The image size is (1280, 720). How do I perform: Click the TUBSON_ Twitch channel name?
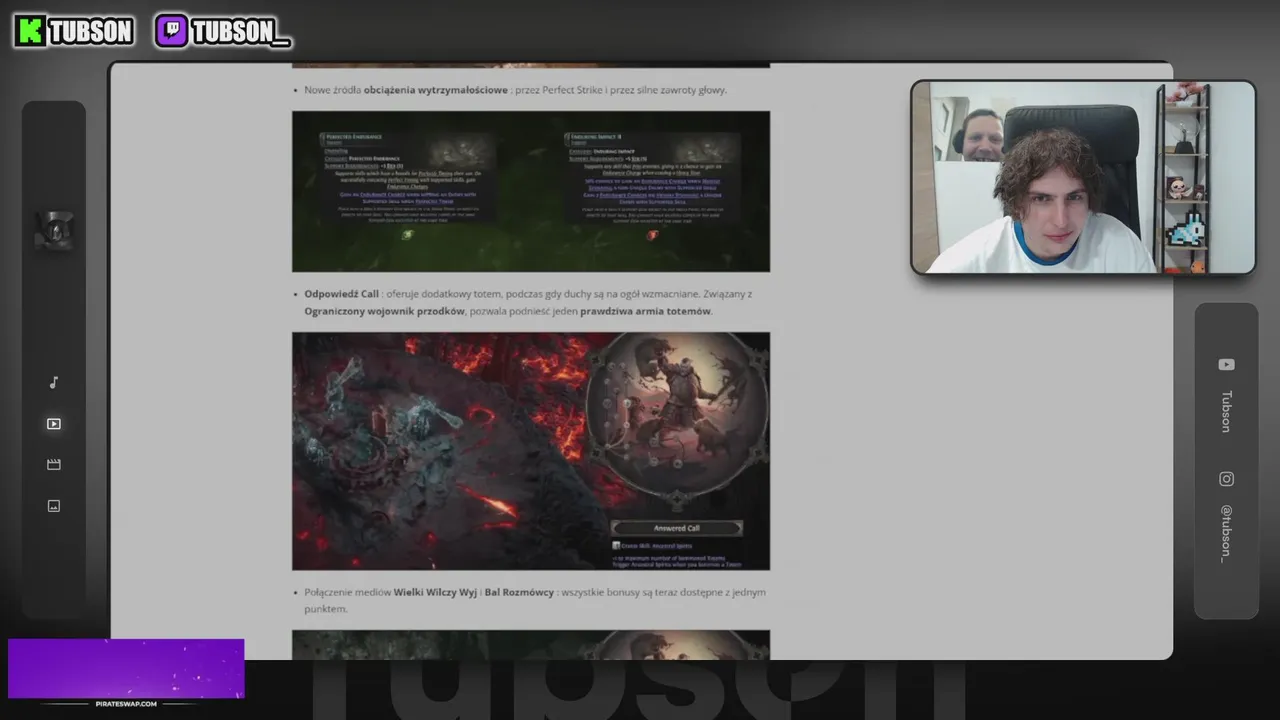tap(240, 32)
